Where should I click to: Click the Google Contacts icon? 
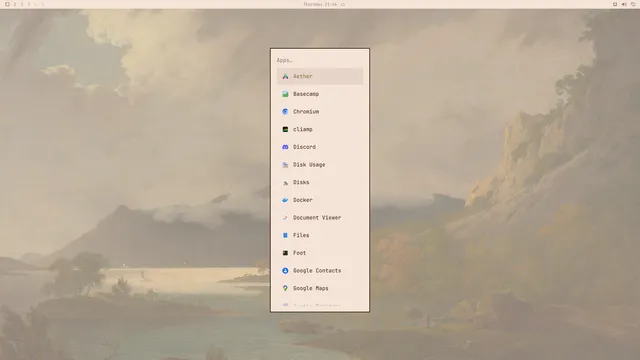285,271
